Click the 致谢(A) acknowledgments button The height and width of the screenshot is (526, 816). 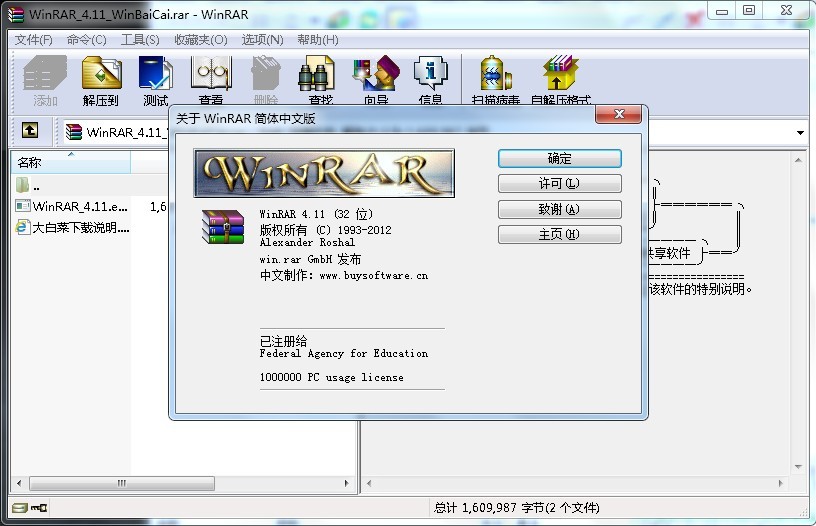point(559,209)
